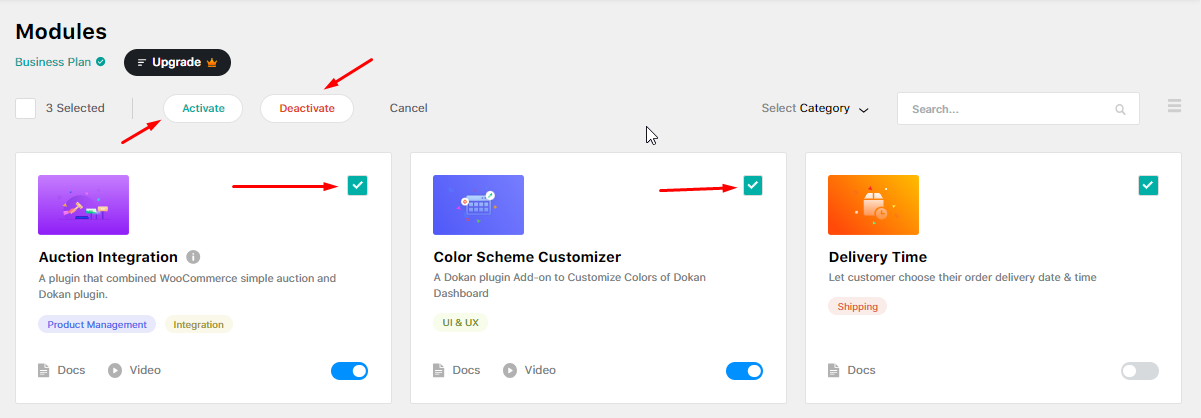Switch to list view with the lines icon
Image resolution: width=1201 pixels, height=418 pixels.
[1174, 106]
